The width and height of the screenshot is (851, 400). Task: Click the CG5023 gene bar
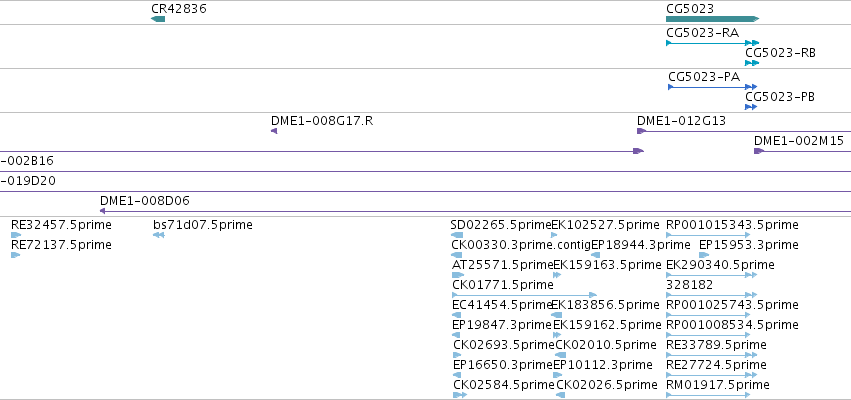(x=712, y=19)
